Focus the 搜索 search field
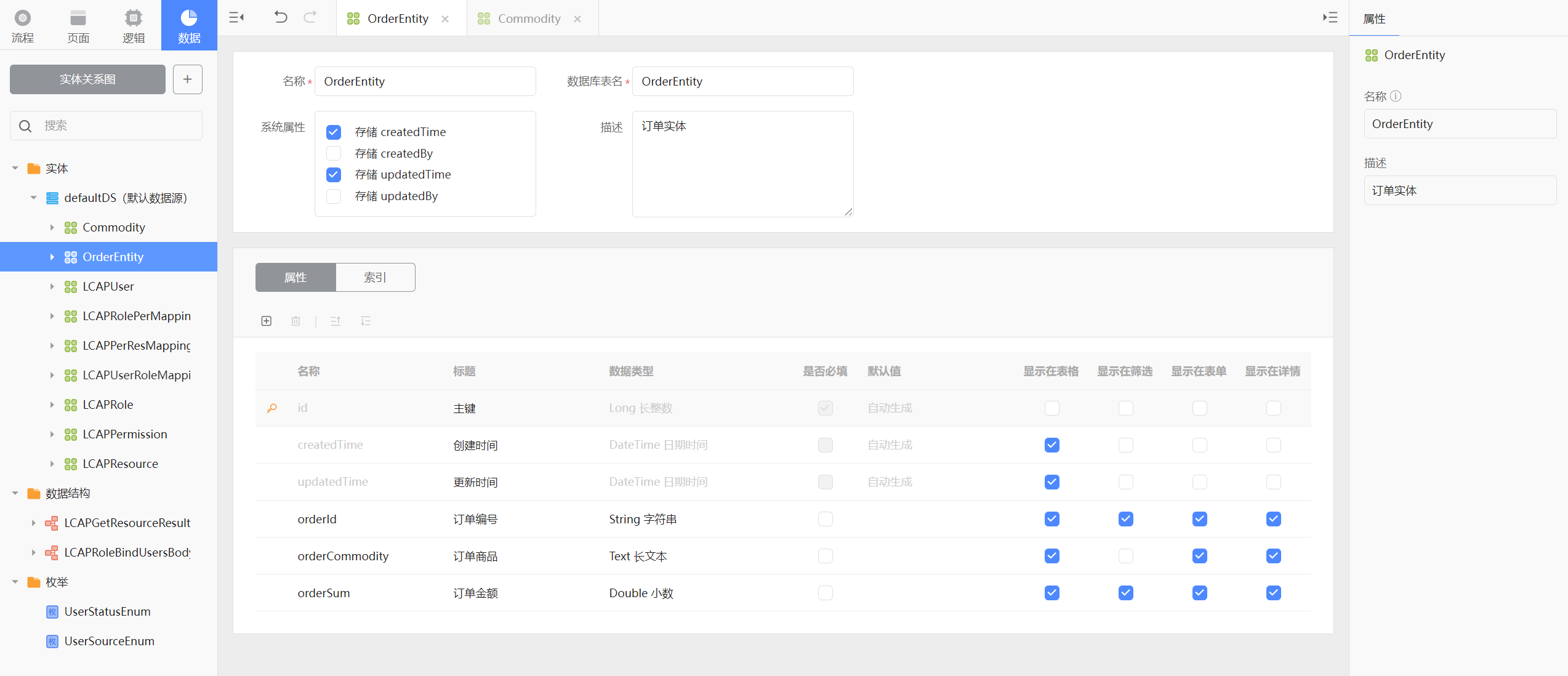Viewport: 1568px width, 676px height. click(106, 126)
